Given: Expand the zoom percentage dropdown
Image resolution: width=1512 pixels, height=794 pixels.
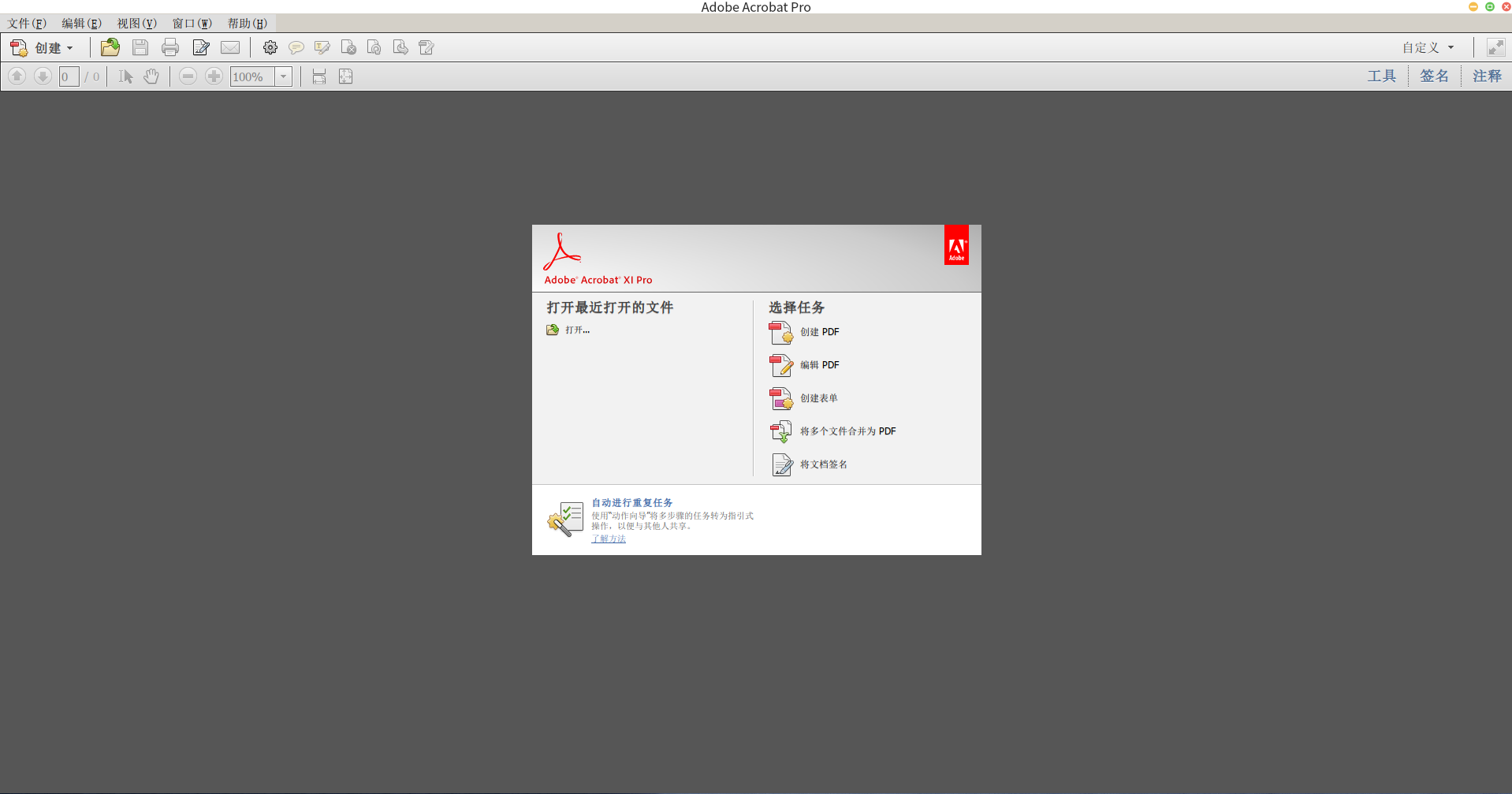Looking at the screenshot, I should pos(284,76).
